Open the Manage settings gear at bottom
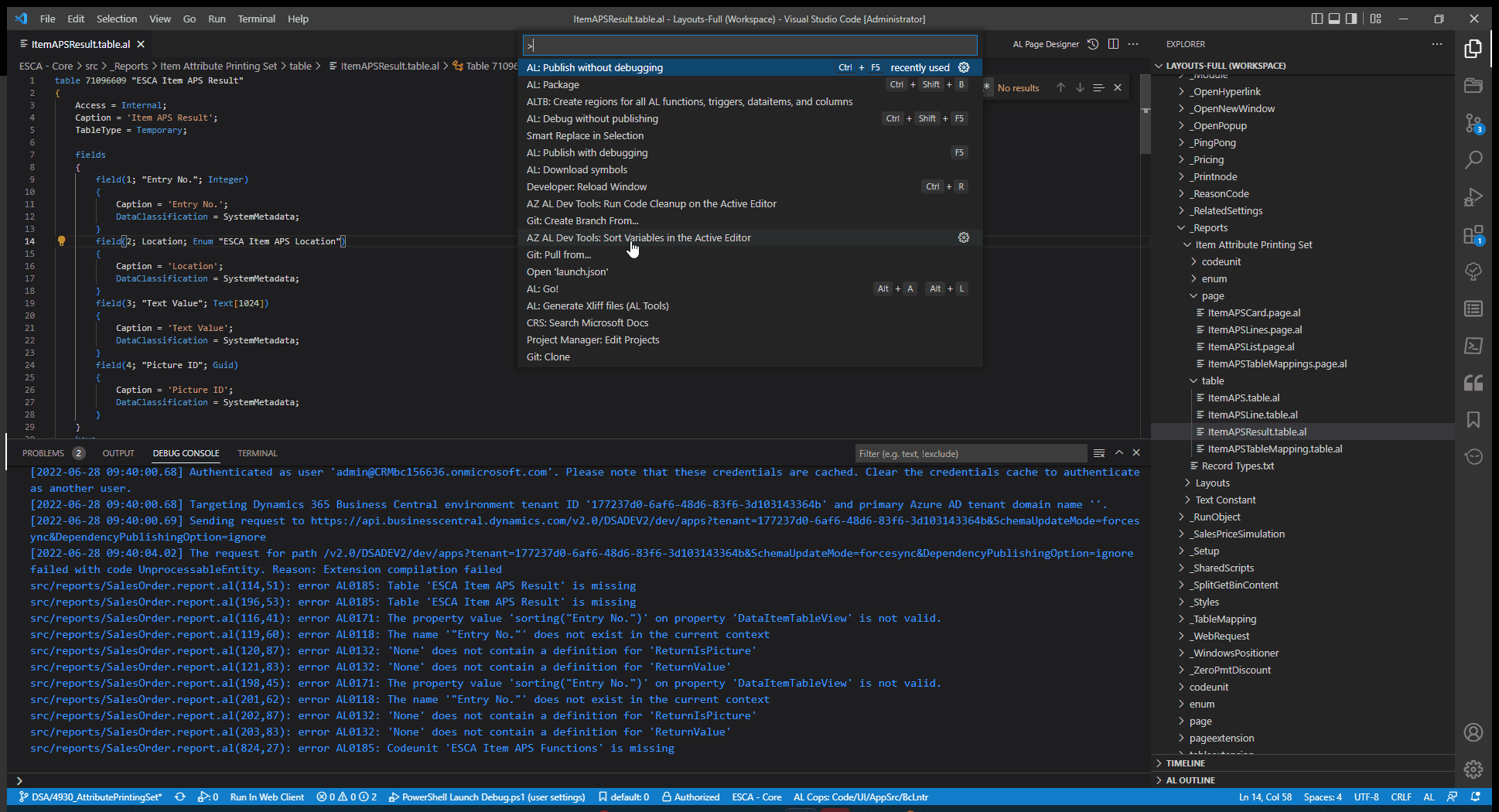Viewport: 1499px width, 812px height. tap(1473, 769)
